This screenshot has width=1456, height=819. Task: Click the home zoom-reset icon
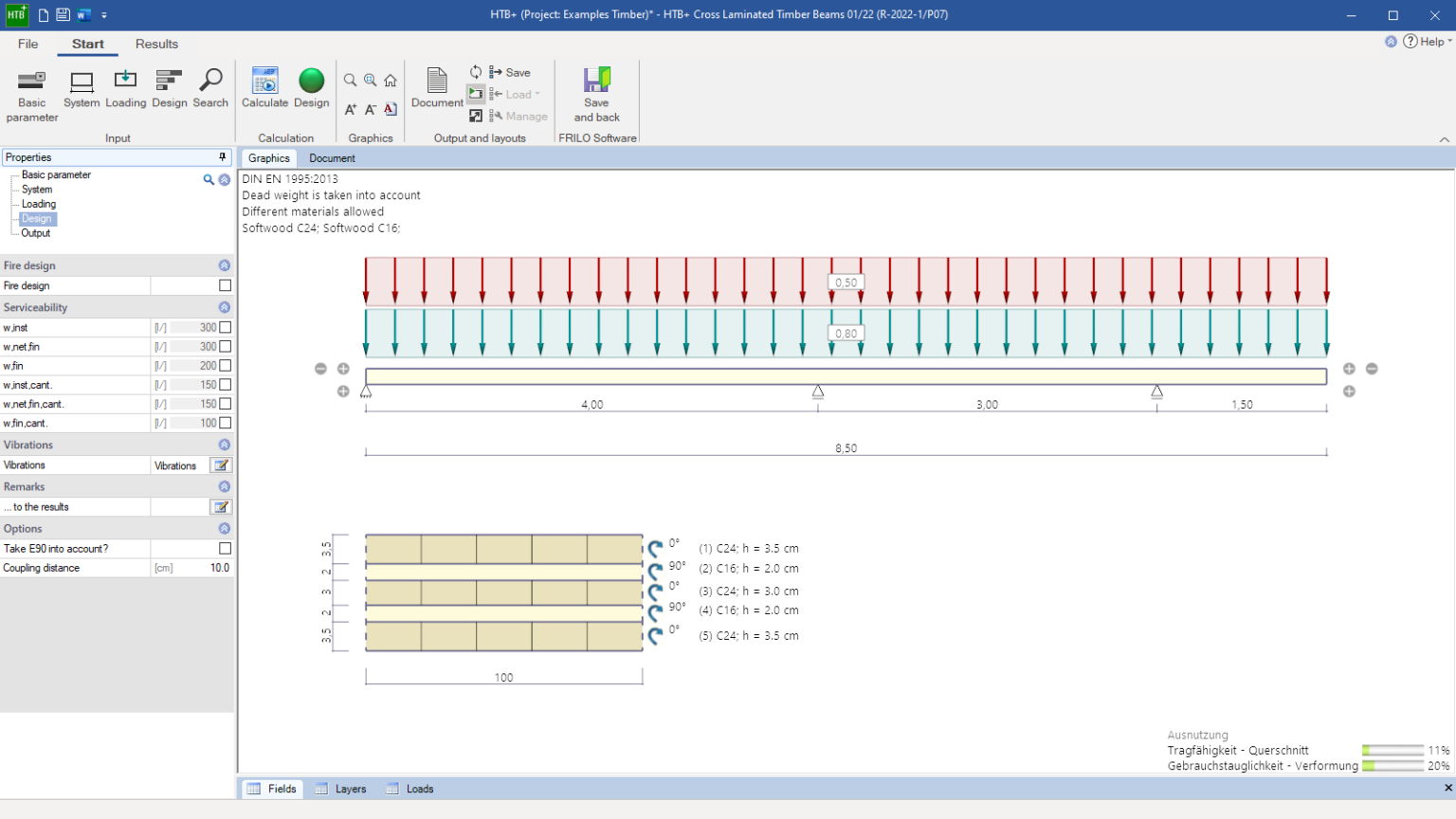(x=391, y=81)
